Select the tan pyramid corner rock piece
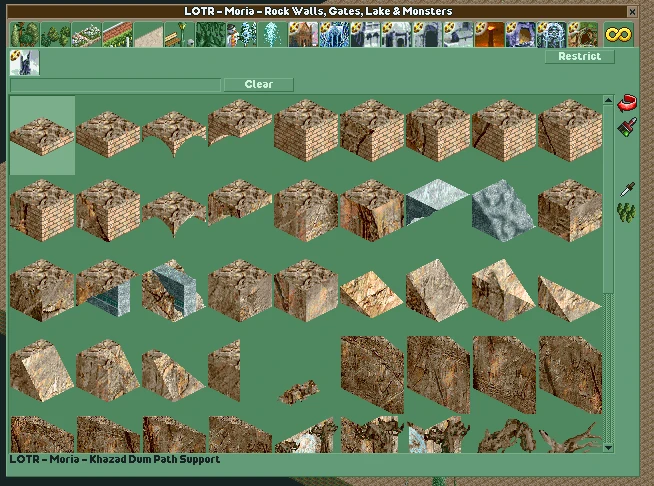This screenshot has height=486, width=654. [503, 290]
